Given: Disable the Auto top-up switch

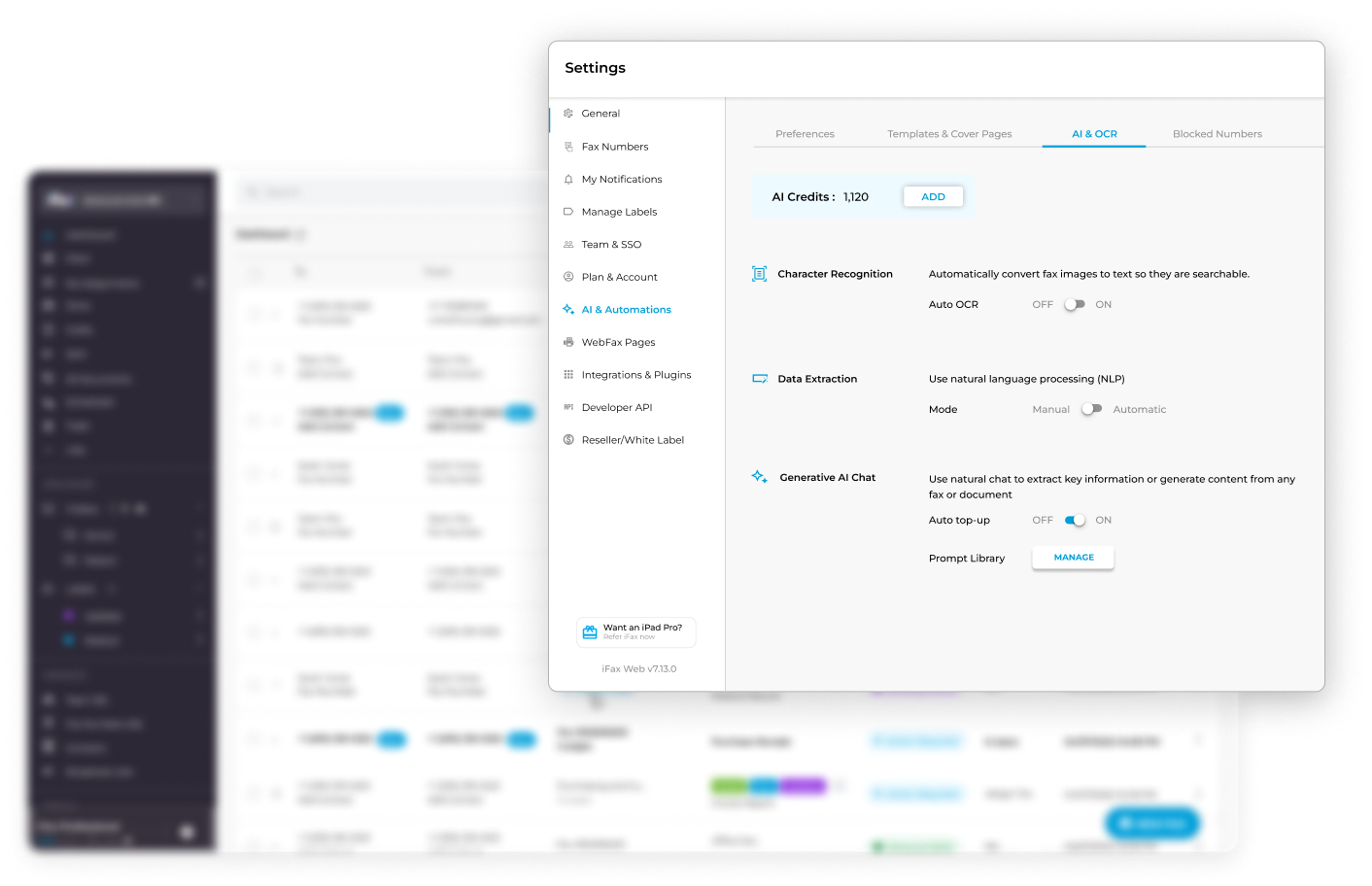Looking at the screenshot, I should pos(1075,521).
